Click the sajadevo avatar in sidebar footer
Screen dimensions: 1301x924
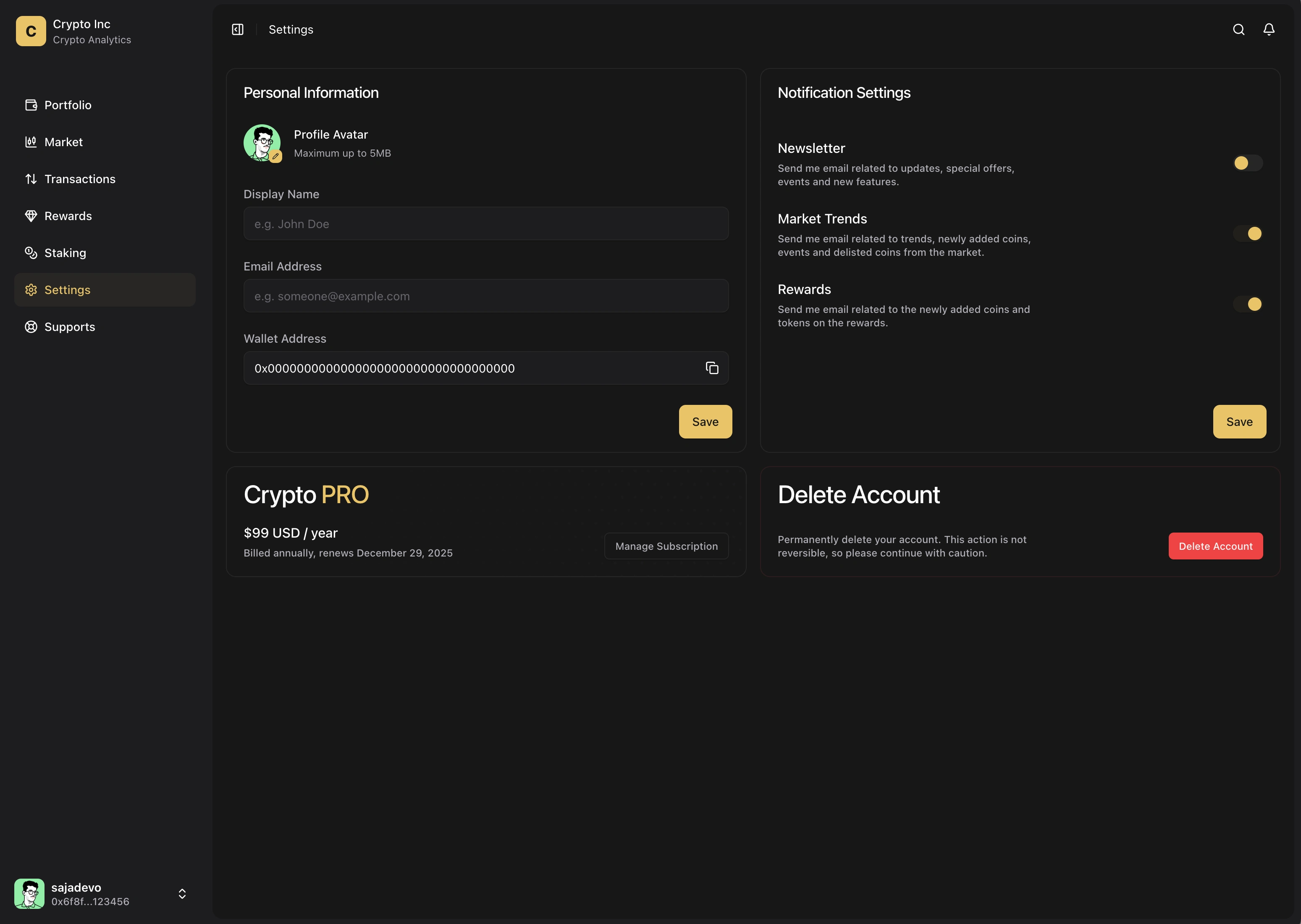point(29,894)
